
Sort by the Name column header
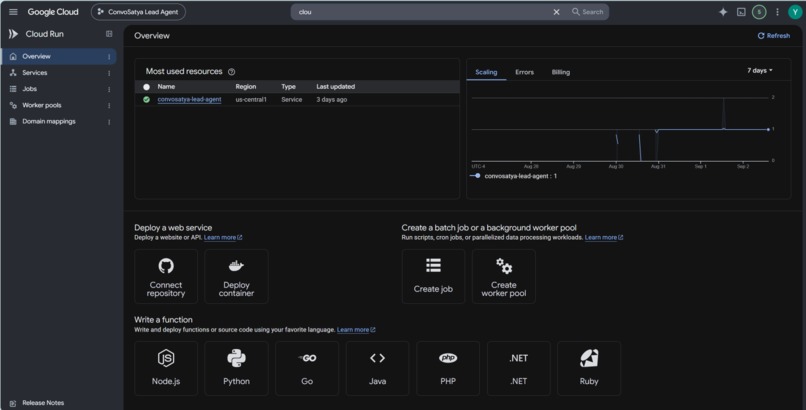point(166,87)
